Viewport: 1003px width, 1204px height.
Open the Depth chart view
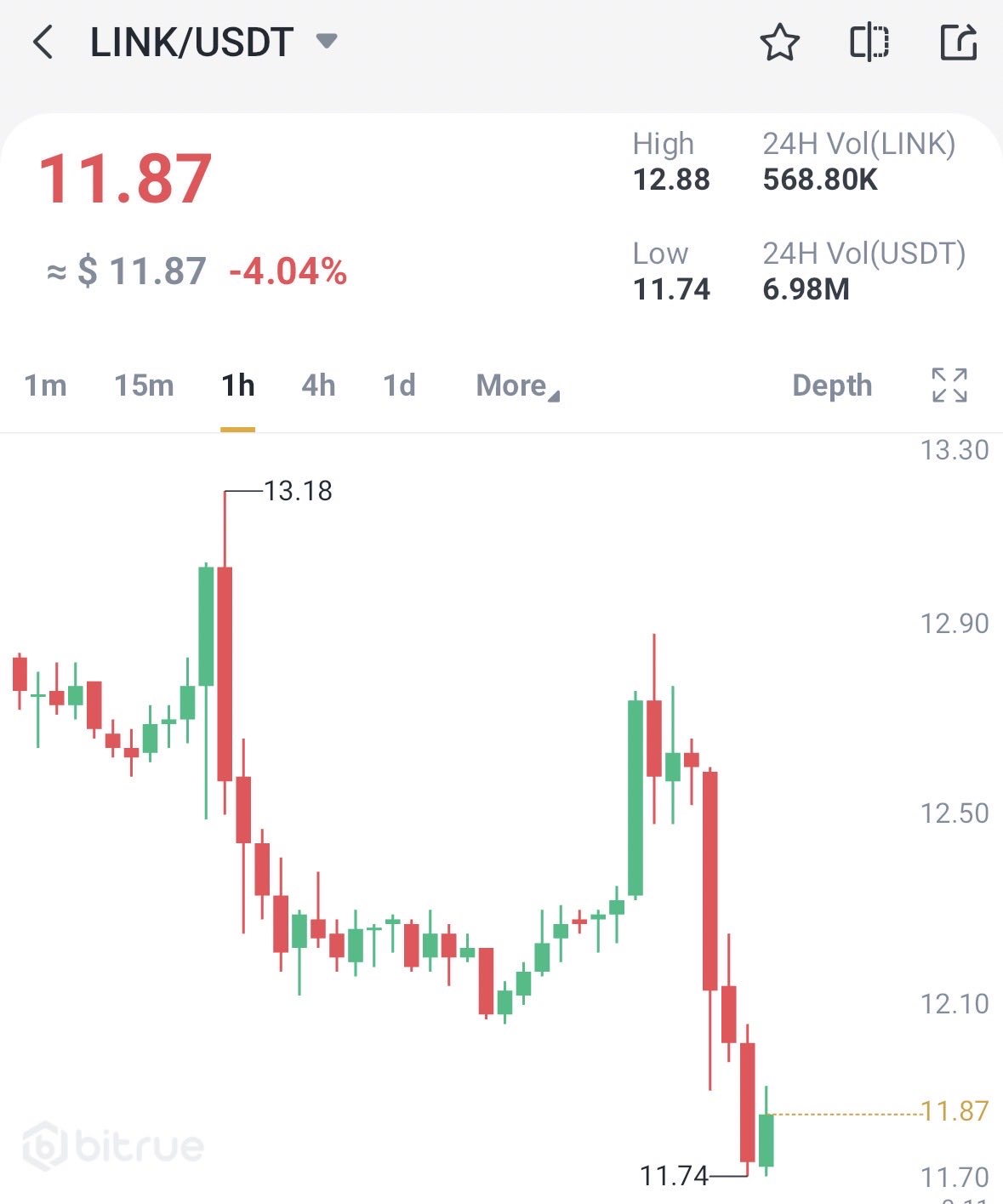click(831, 386)
